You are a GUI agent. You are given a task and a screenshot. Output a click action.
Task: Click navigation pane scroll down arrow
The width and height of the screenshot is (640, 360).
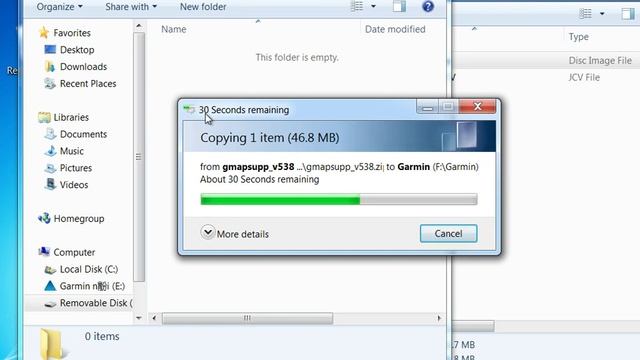click(139, 318)
